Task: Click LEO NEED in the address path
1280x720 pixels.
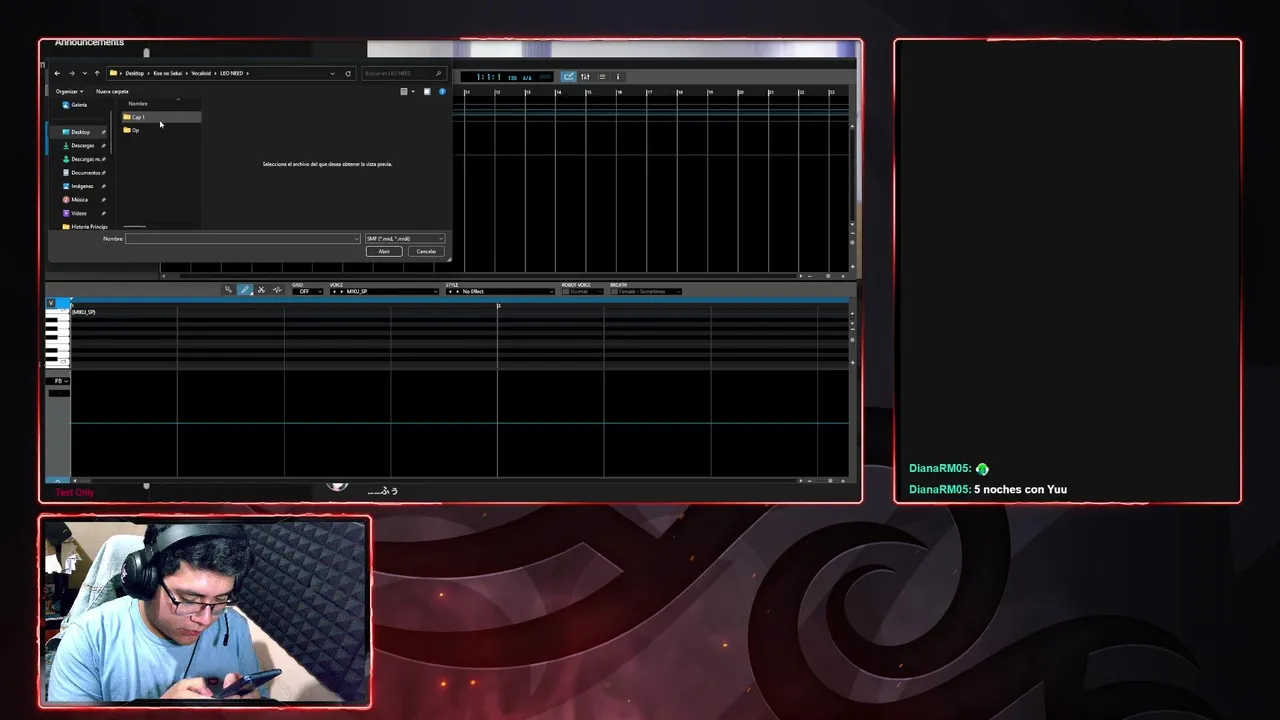Action: [232, 73]
